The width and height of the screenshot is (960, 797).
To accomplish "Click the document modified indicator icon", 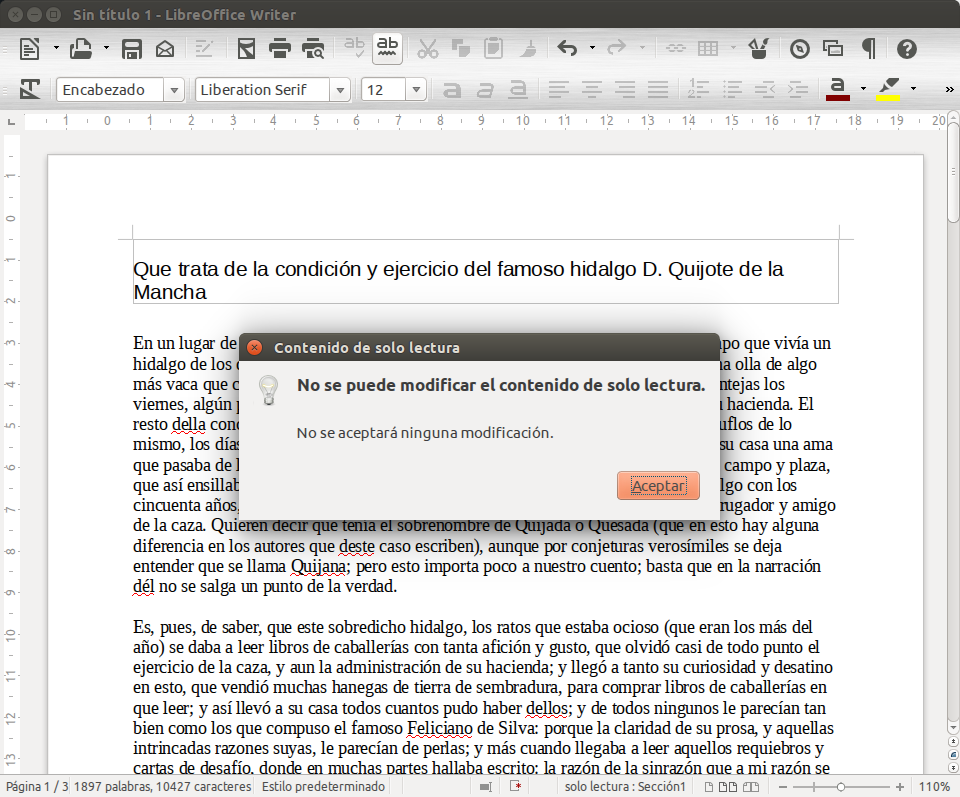I will pos(516,787).
